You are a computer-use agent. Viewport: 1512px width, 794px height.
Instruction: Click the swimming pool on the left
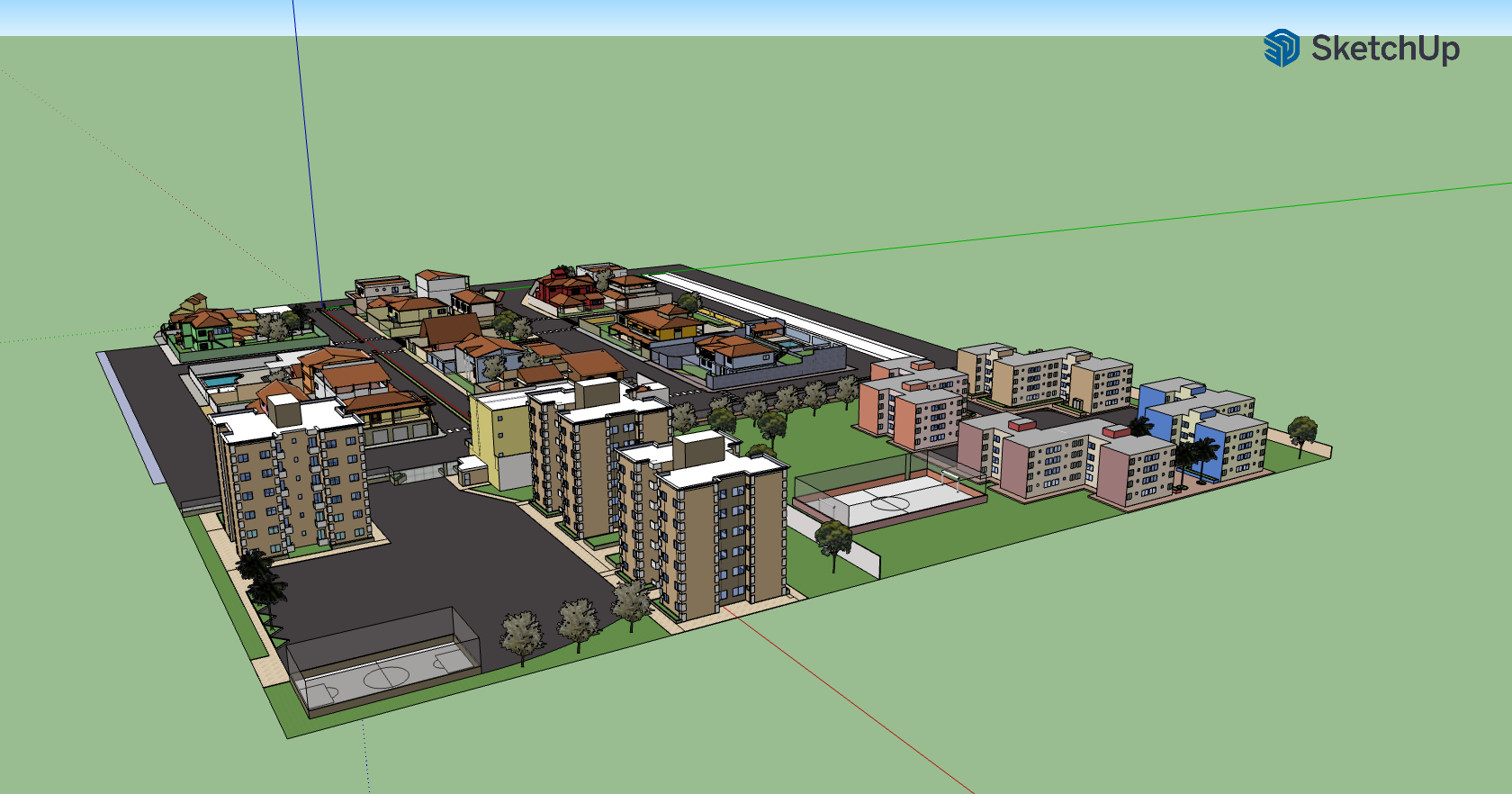[220, 381]
